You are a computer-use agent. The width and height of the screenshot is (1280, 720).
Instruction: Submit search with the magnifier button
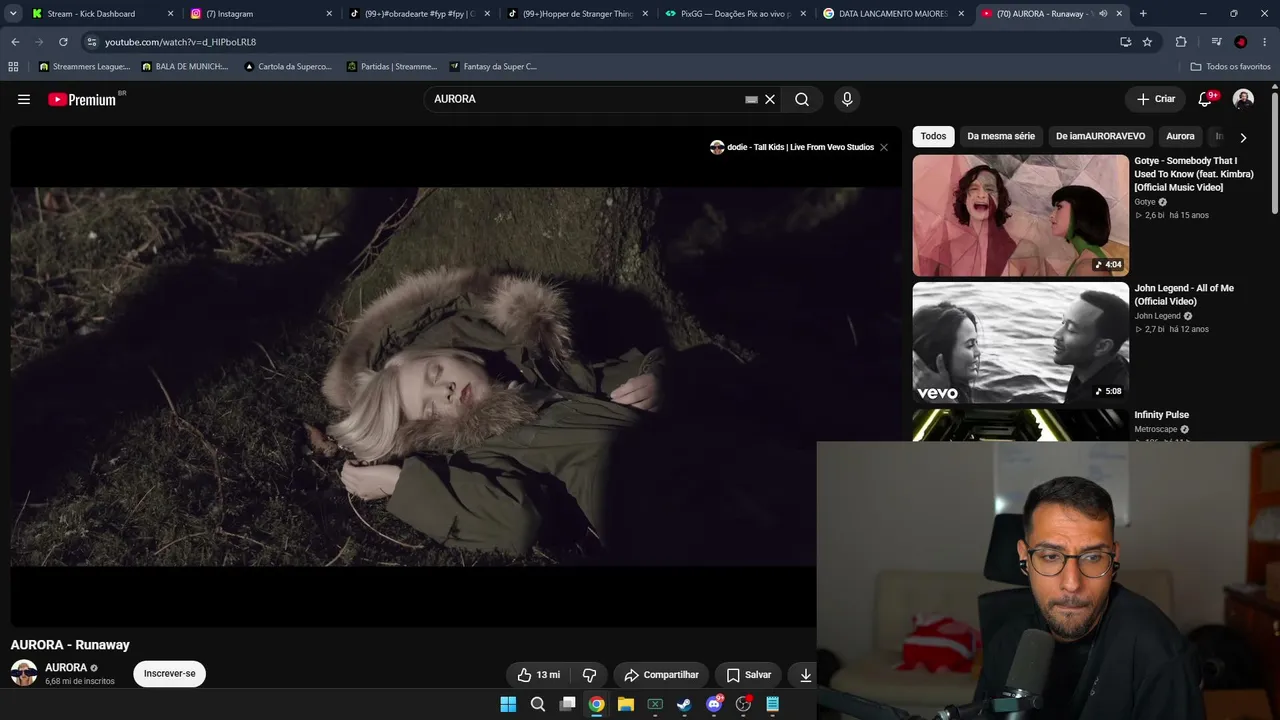click(x=802, y=99)
